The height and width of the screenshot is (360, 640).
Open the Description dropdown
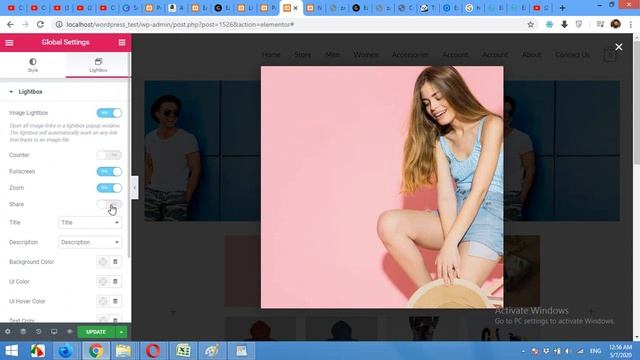[x=90, y=242]
